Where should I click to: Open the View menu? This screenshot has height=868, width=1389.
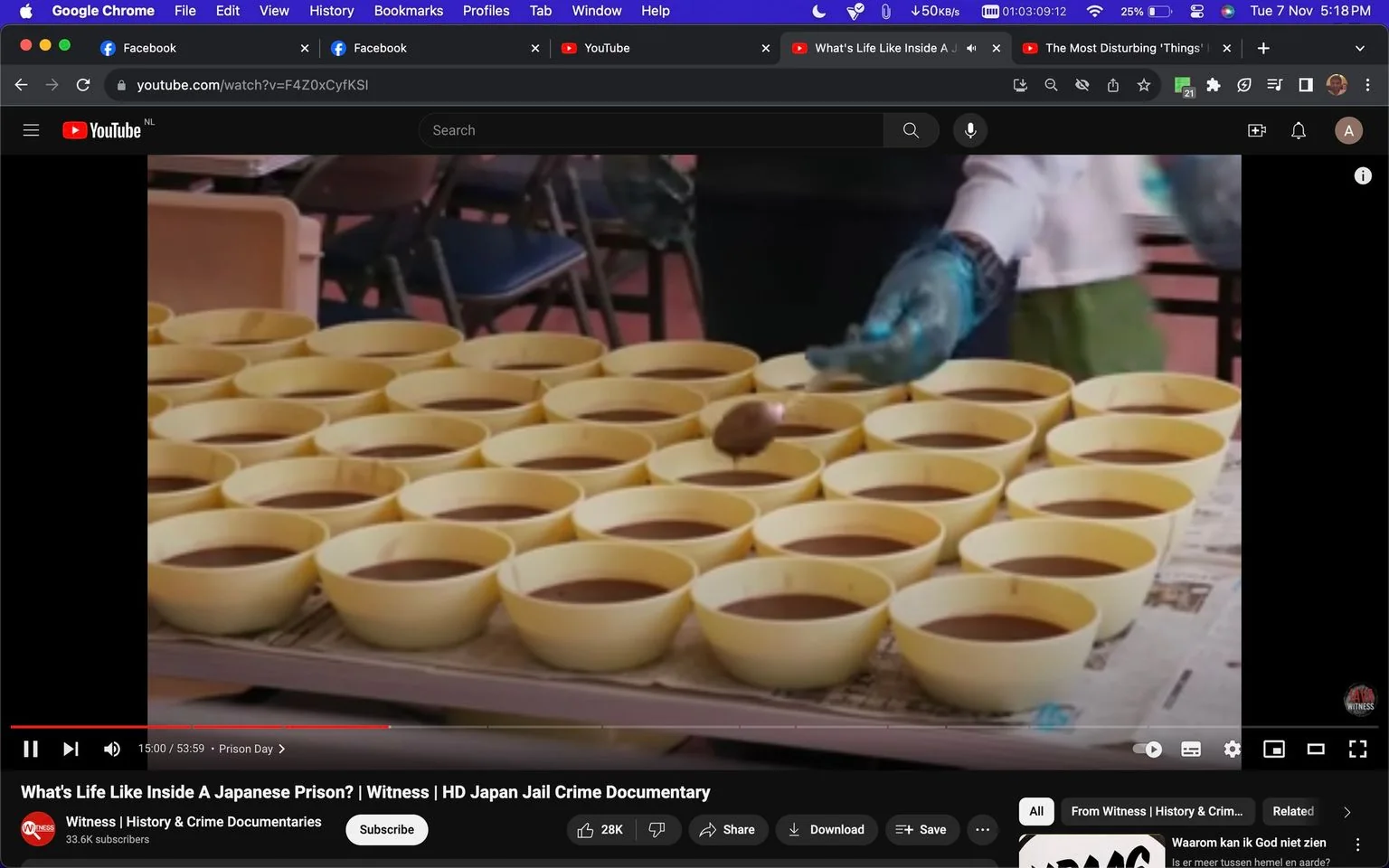pos(274,11)
